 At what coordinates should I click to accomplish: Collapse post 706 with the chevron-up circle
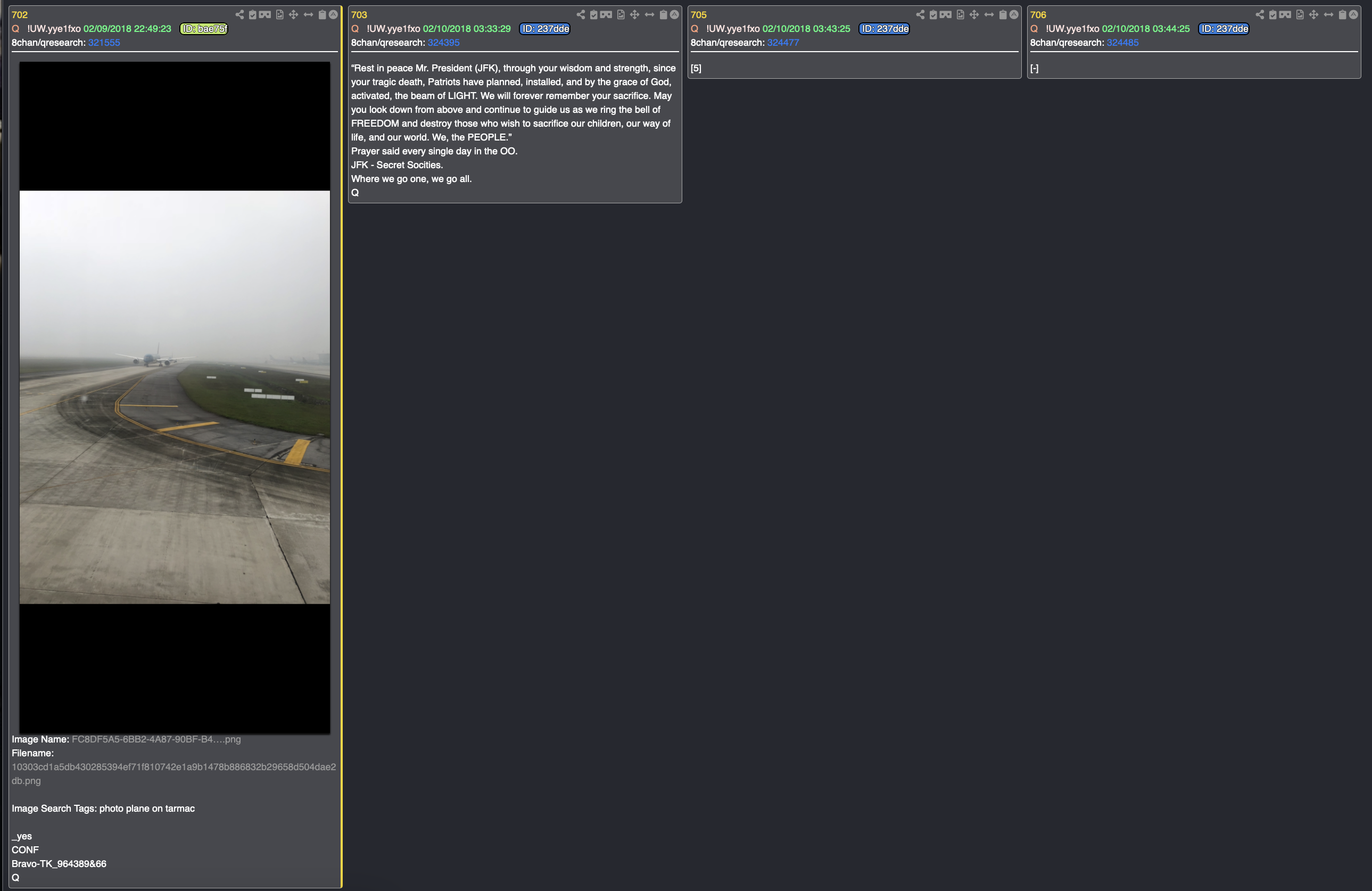pyautogui.click(x=1353, y=14)
